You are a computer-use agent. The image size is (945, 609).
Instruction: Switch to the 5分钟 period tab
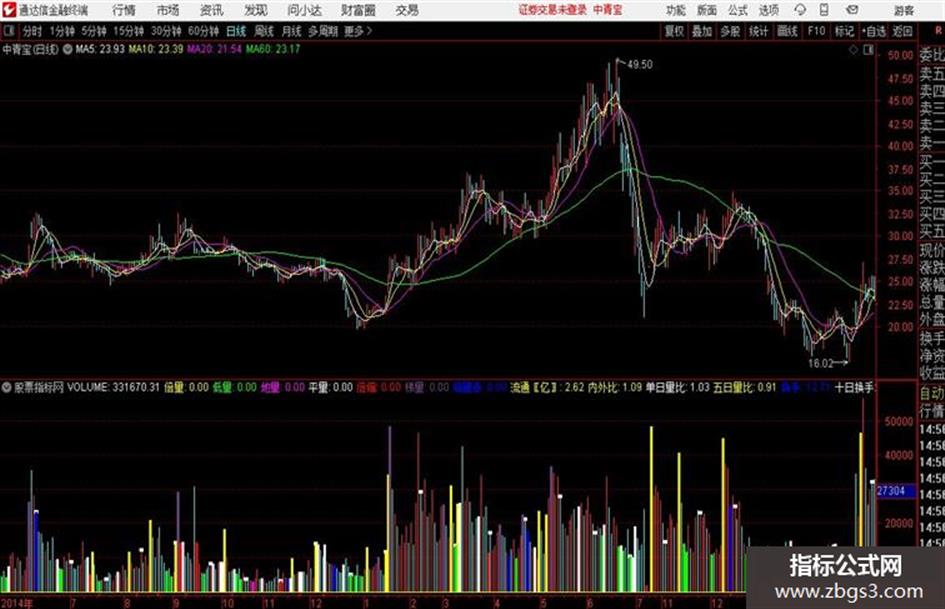coord(94,31)
